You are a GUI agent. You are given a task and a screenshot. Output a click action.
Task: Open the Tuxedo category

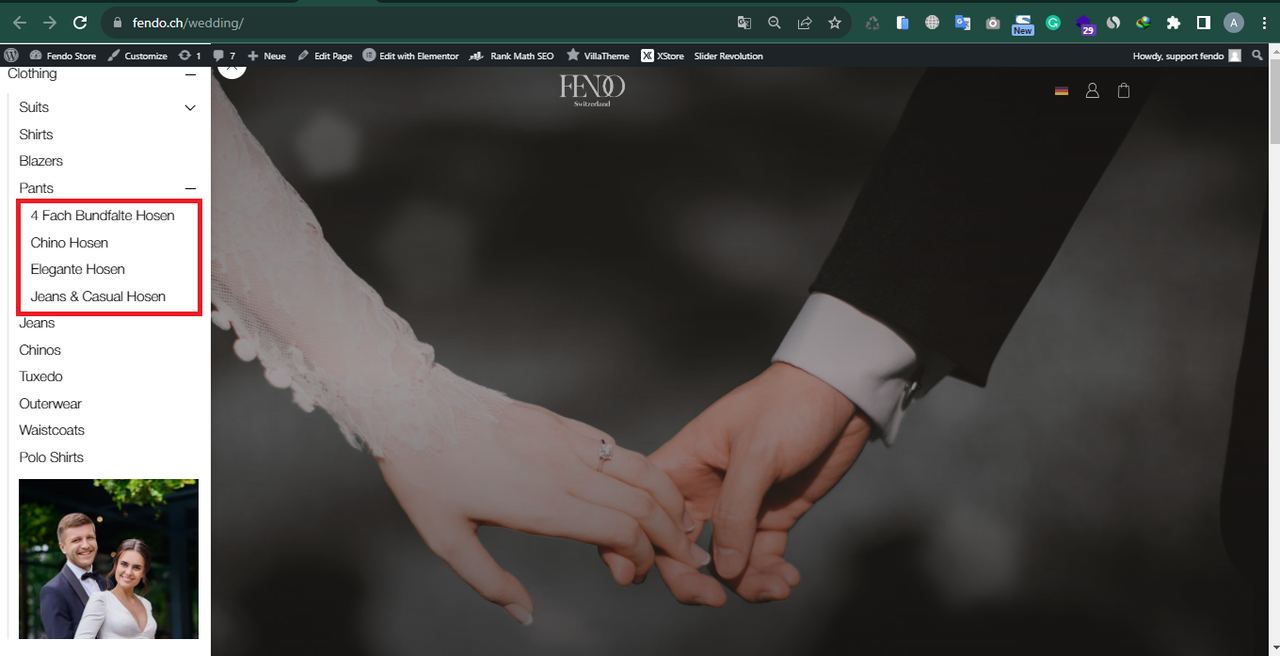tap(41, 377)
